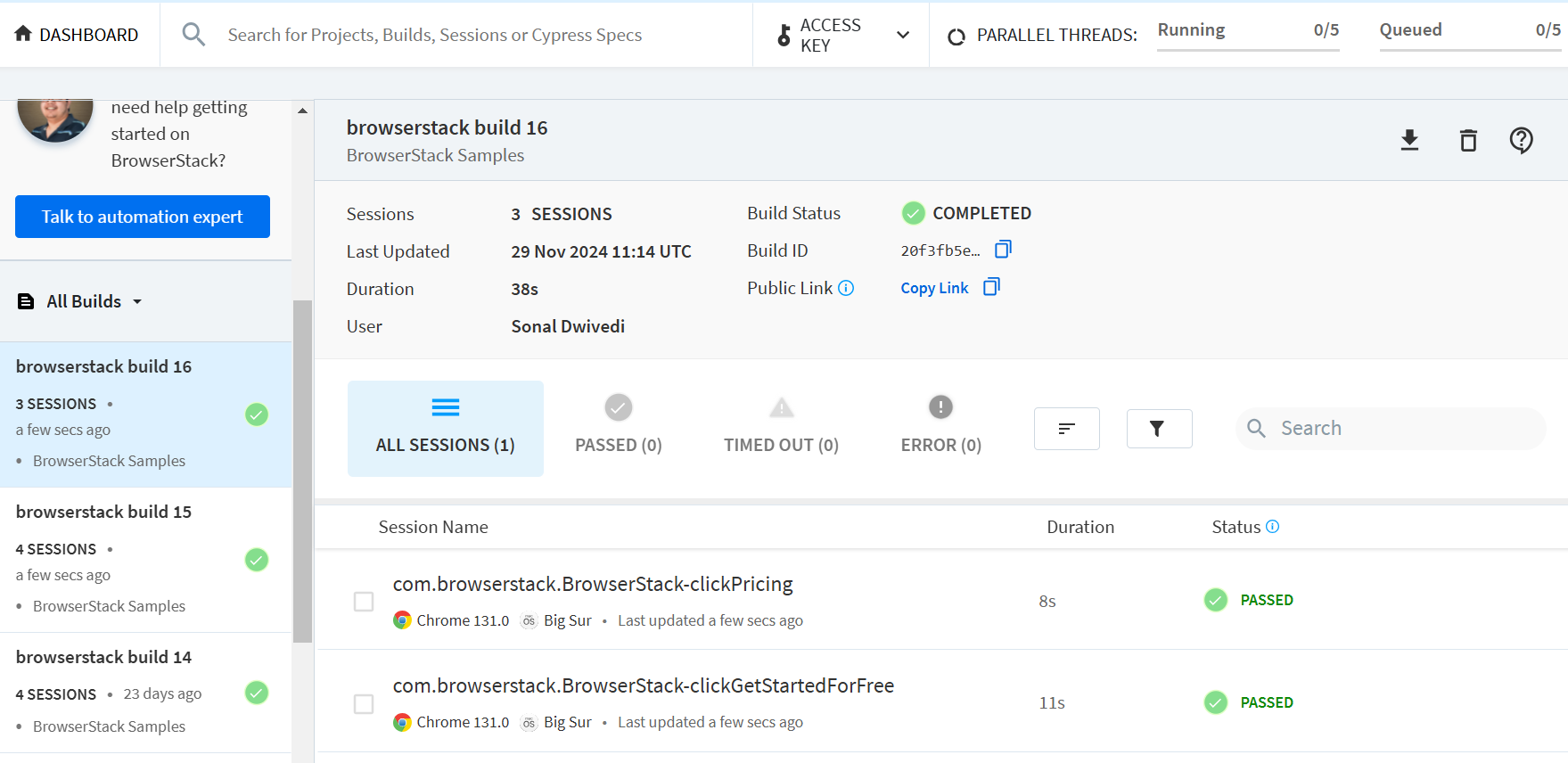
Task: Click Chrome icon in clickPricing row
Action: click(x=402, y=620)
